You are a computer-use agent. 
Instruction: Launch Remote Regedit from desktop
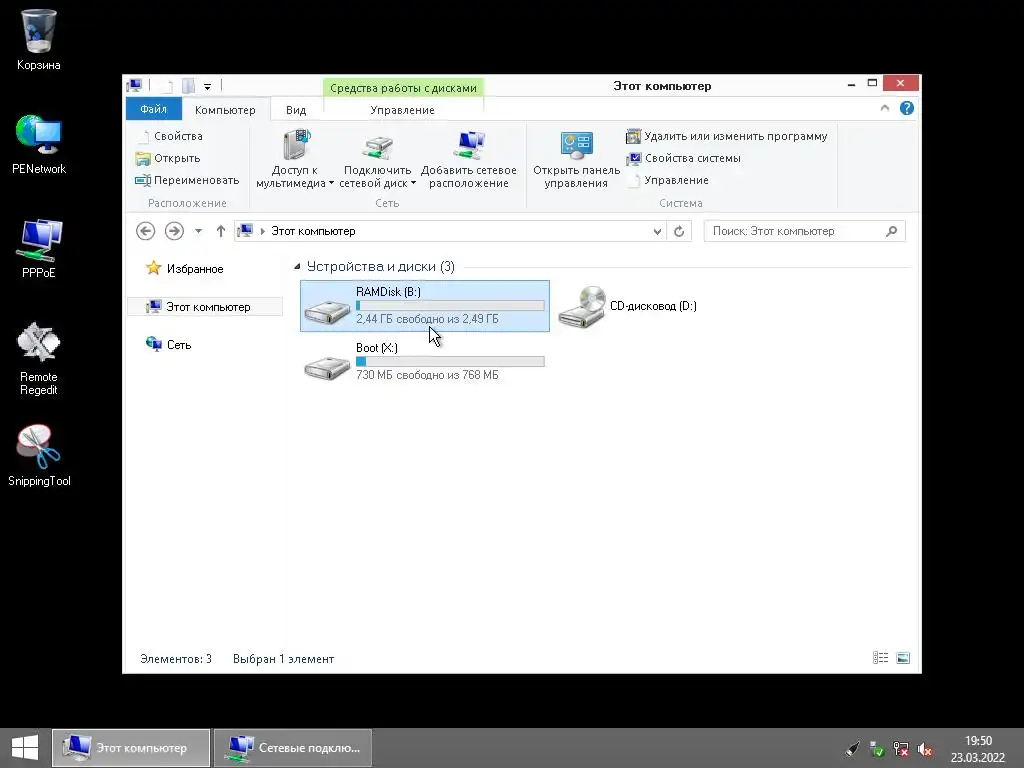39,359
